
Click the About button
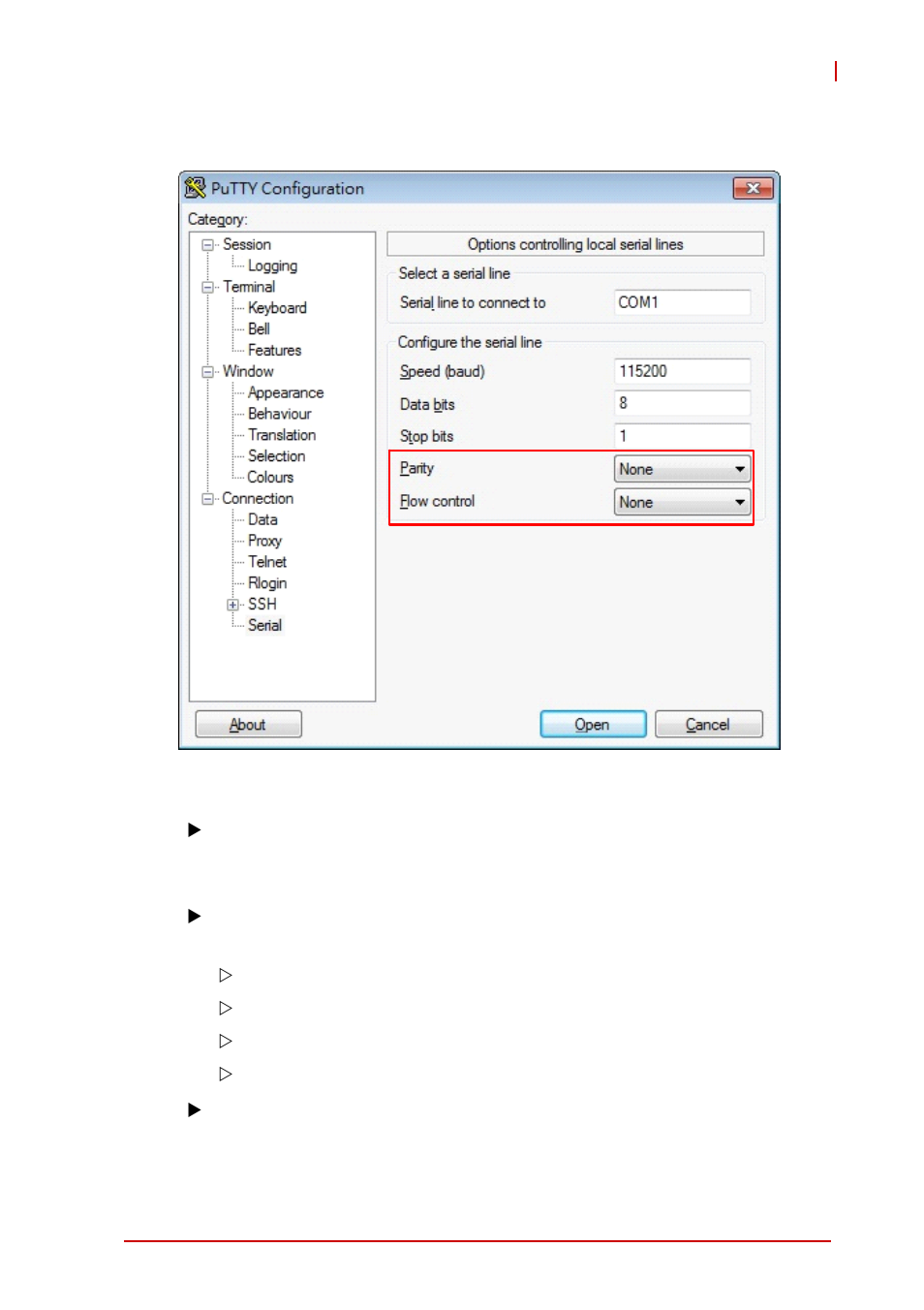(248, 725)
